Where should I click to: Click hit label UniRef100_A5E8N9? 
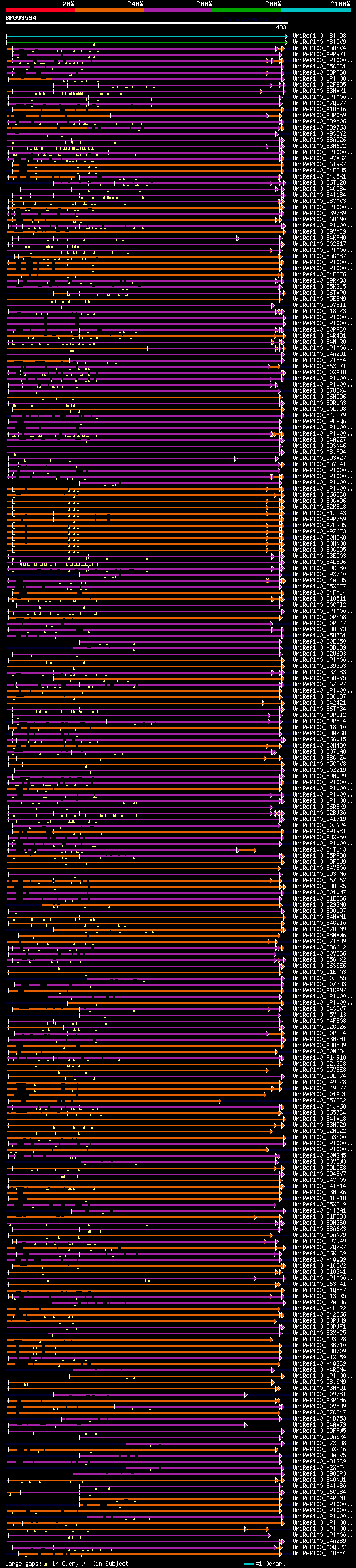(319, 299)
